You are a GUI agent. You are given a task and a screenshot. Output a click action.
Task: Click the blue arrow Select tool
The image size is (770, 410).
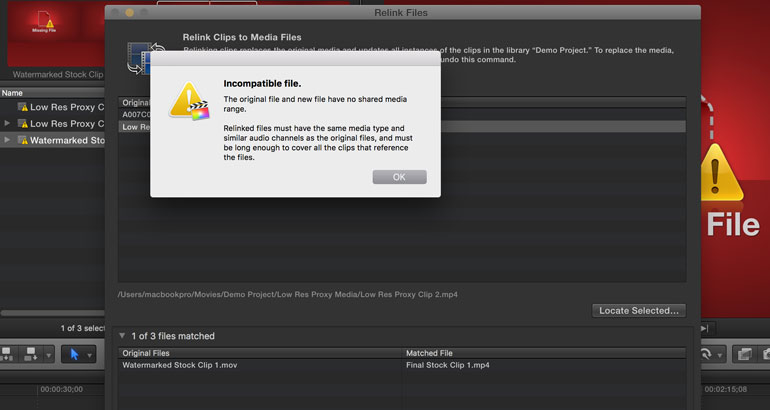point(74,354)
